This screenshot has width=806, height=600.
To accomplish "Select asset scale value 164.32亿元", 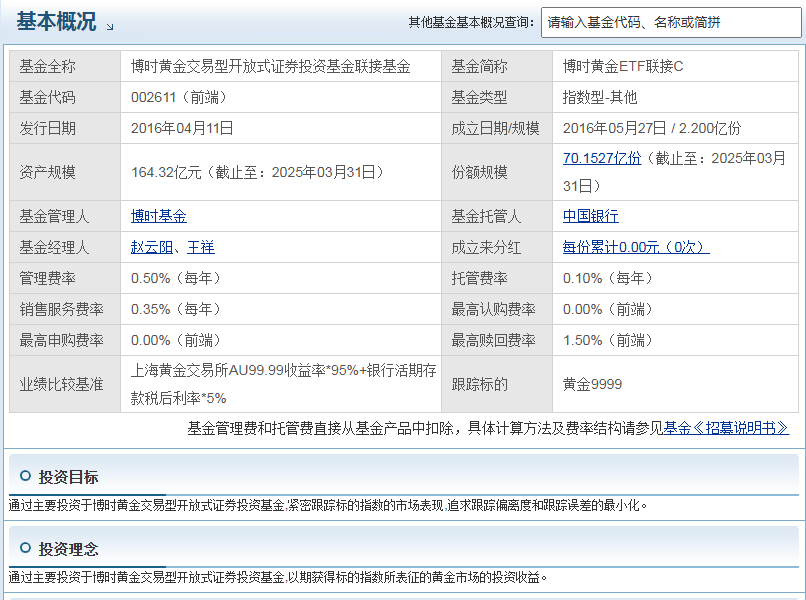I will (x=166, y=172).
